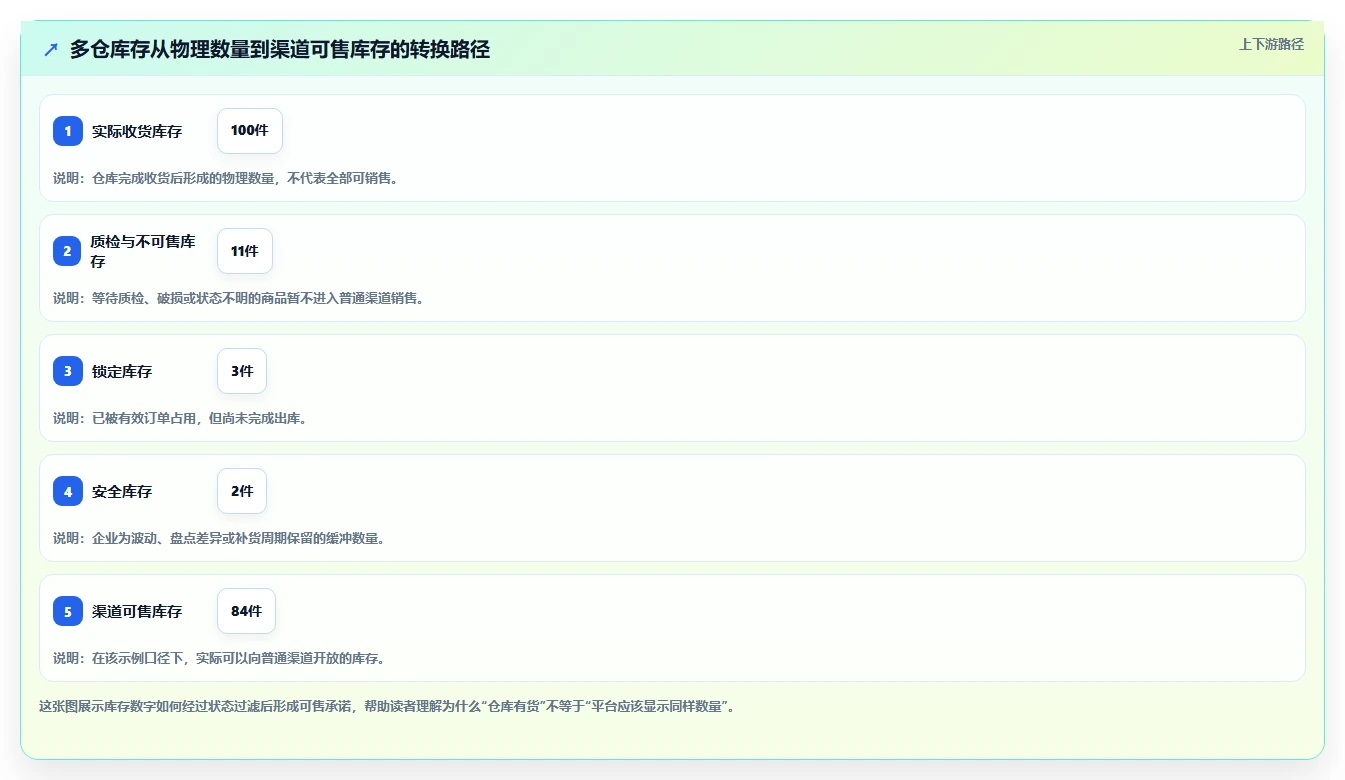Select the 质检与不可售库存 label
The image size is (1345, 780).
pos(143,251)
